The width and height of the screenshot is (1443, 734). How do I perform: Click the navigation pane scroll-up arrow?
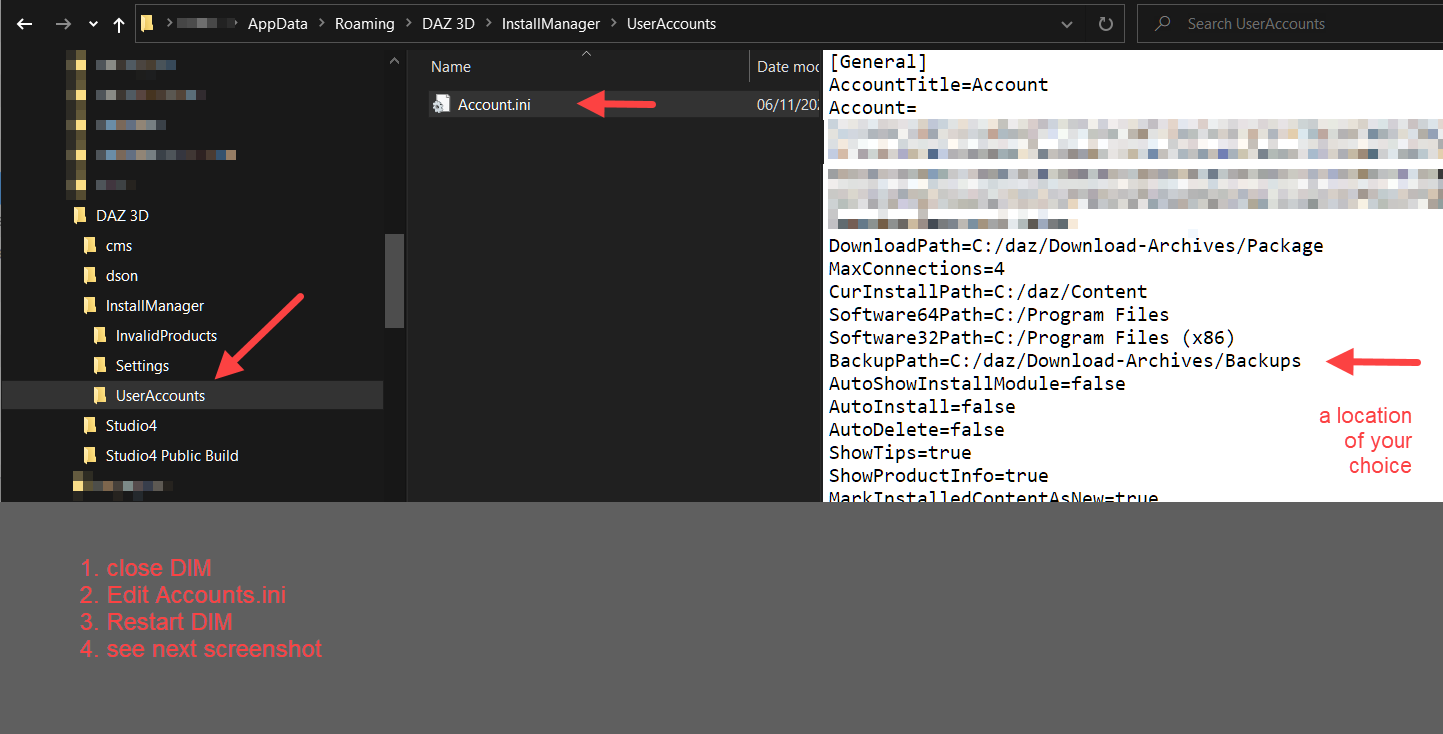coord(394,62)
